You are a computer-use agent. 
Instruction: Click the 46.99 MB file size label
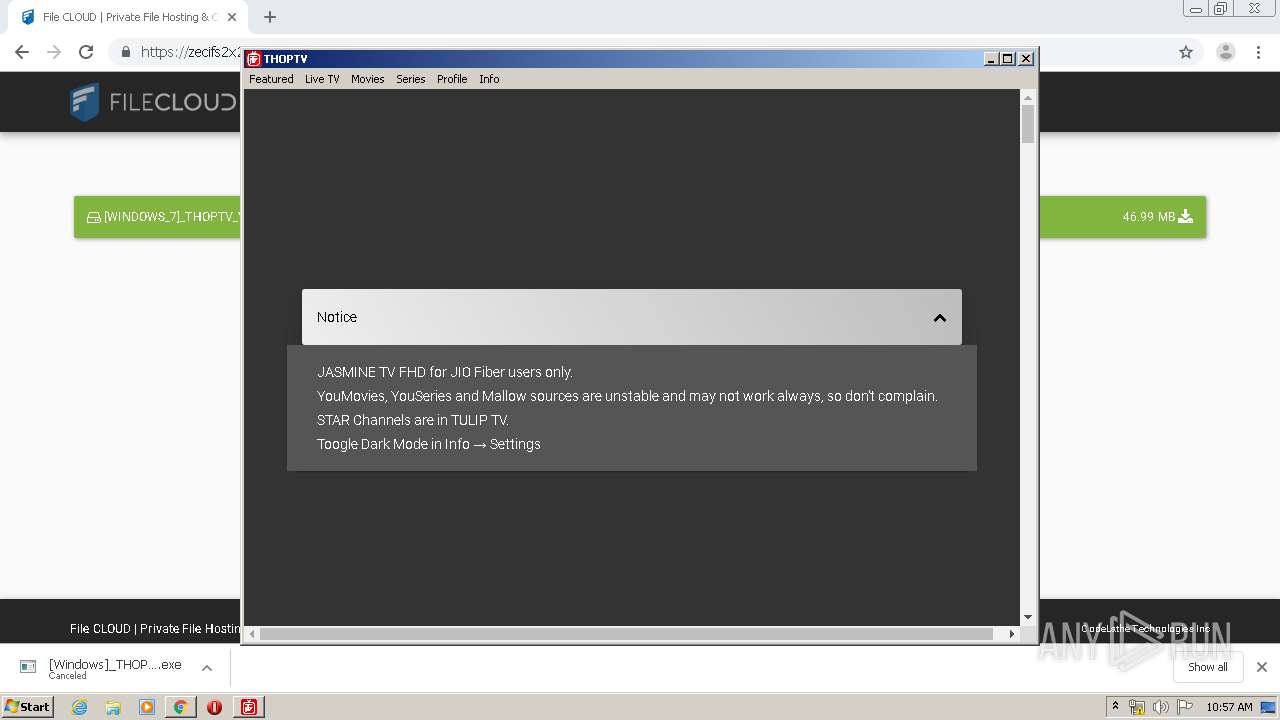pos(1148,216)
